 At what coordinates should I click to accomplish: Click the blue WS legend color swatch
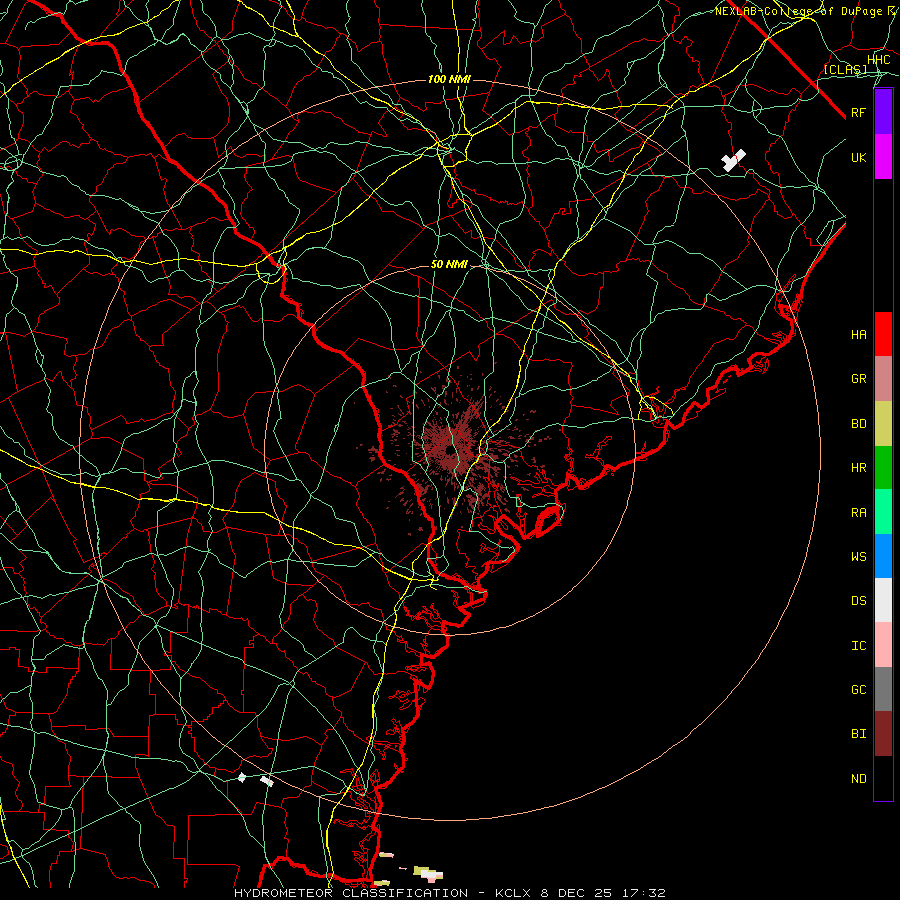coord(883,556)
